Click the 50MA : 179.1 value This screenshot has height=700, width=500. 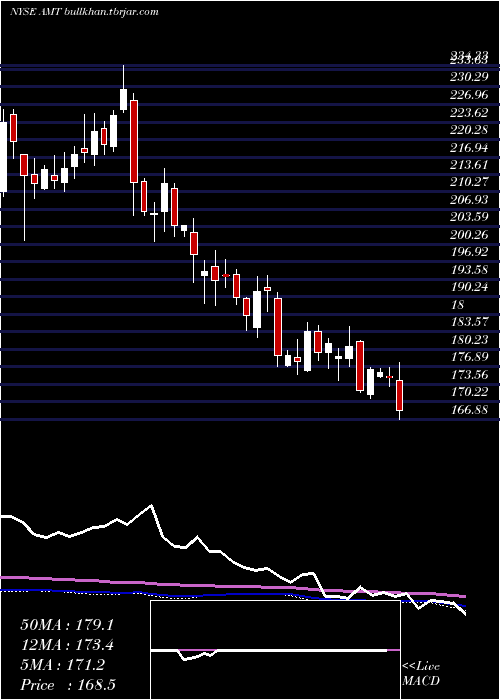[x=67, y=625]
